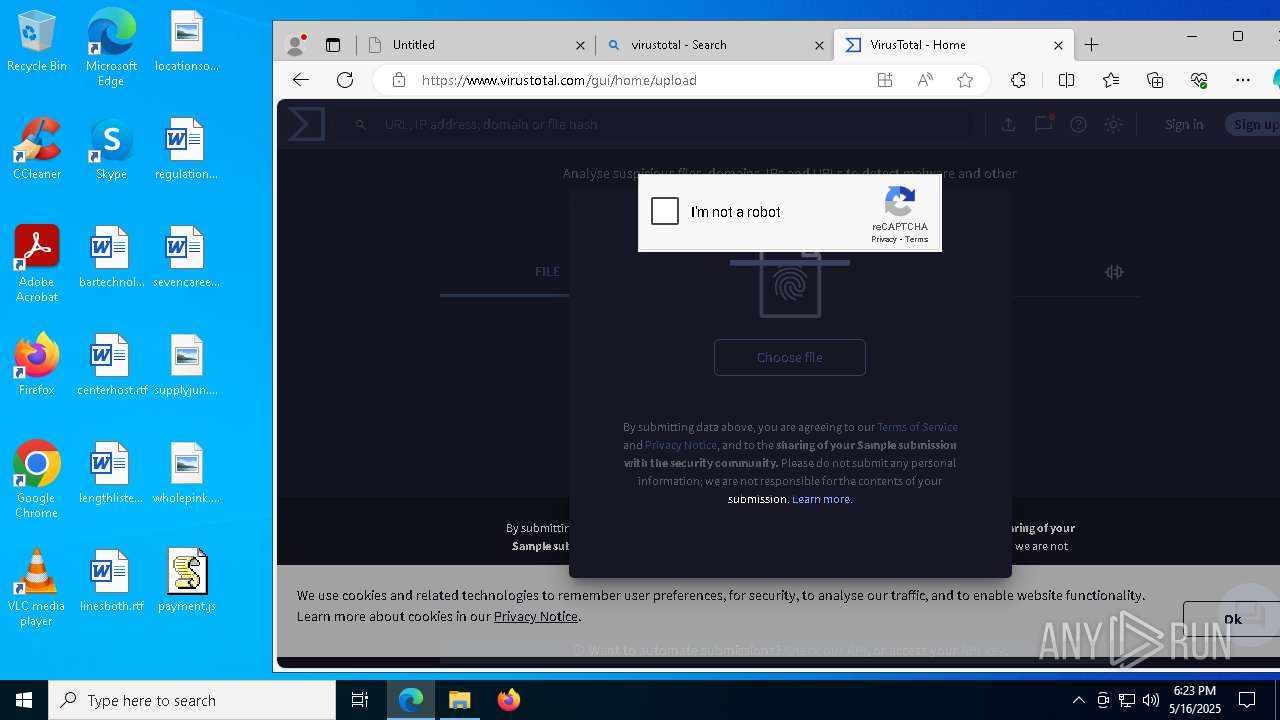
Task: Open Collections panel
Action: pyautogui.click(x=1155, y=80)
